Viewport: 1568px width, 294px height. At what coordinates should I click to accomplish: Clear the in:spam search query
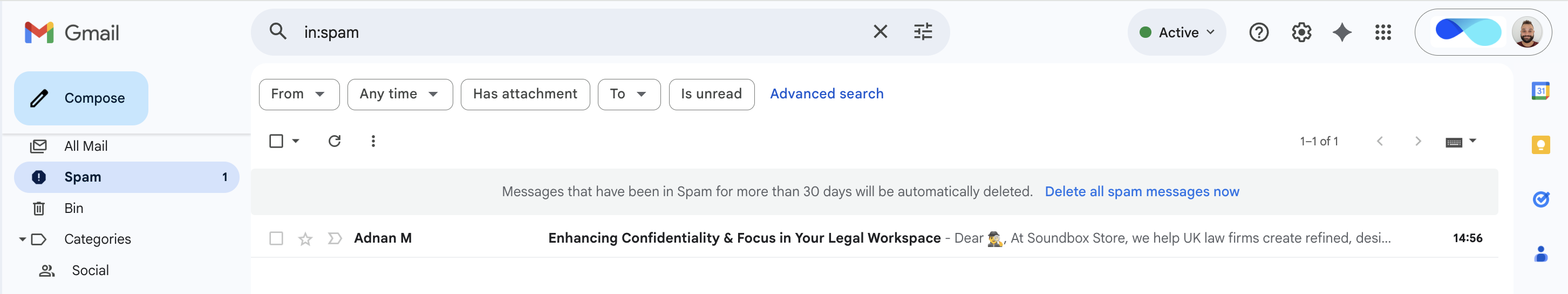coord(880,32)
